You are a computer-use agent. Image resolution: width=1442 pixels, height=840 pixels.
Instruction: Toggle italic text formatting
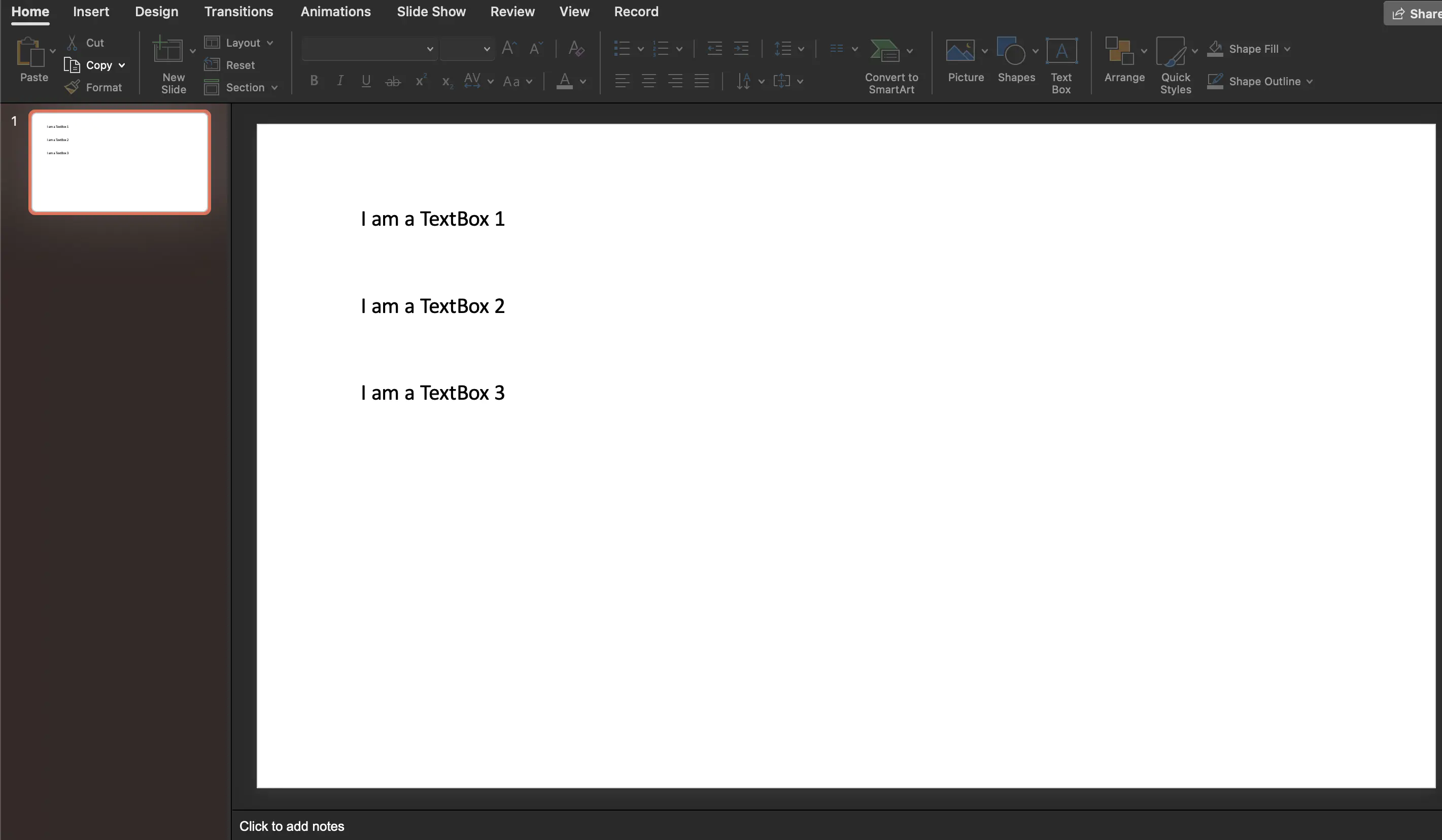pyautogui.click(x=340, y=81)
